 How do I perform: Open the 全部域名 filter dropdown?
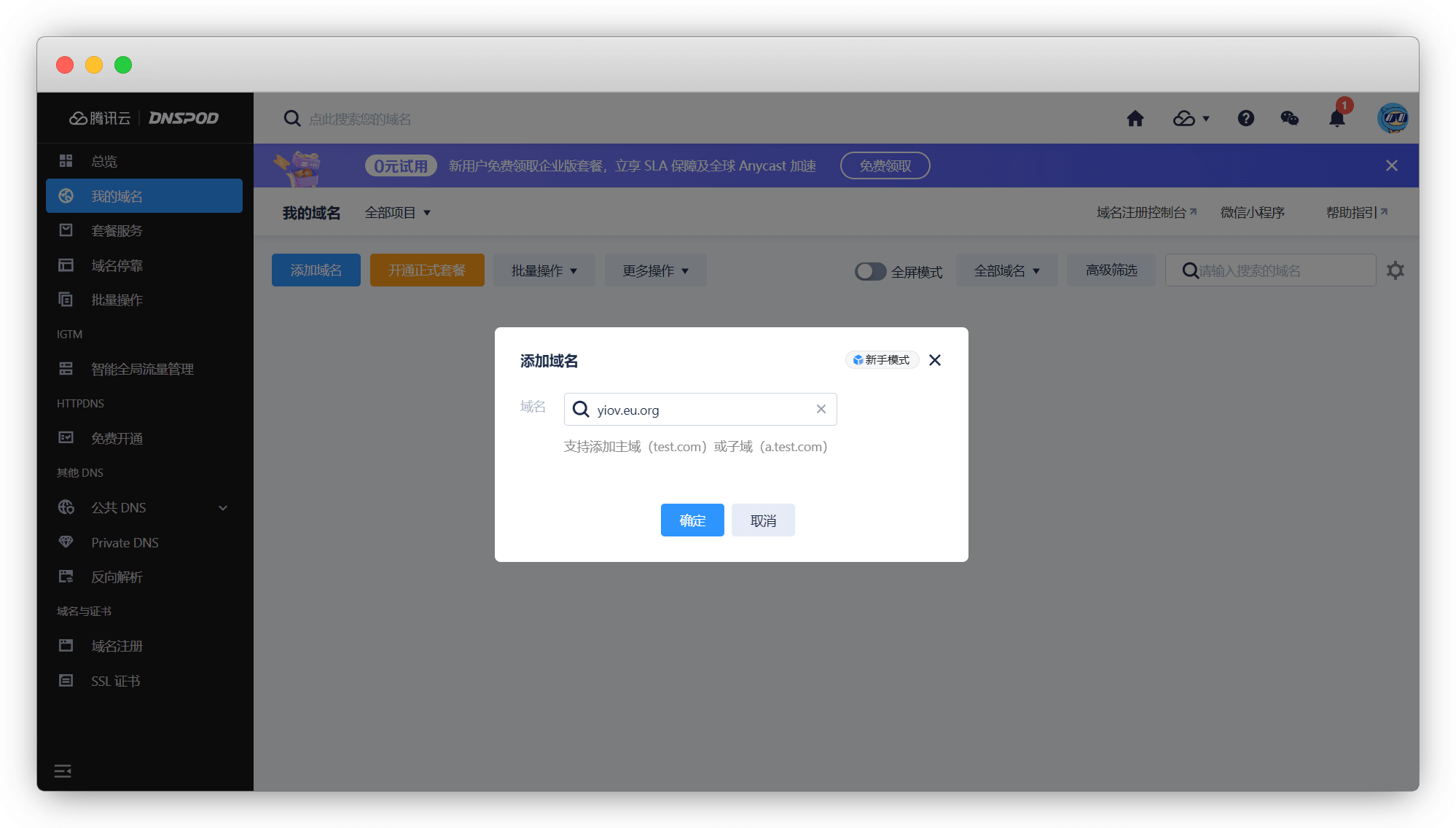[1006, 271]
